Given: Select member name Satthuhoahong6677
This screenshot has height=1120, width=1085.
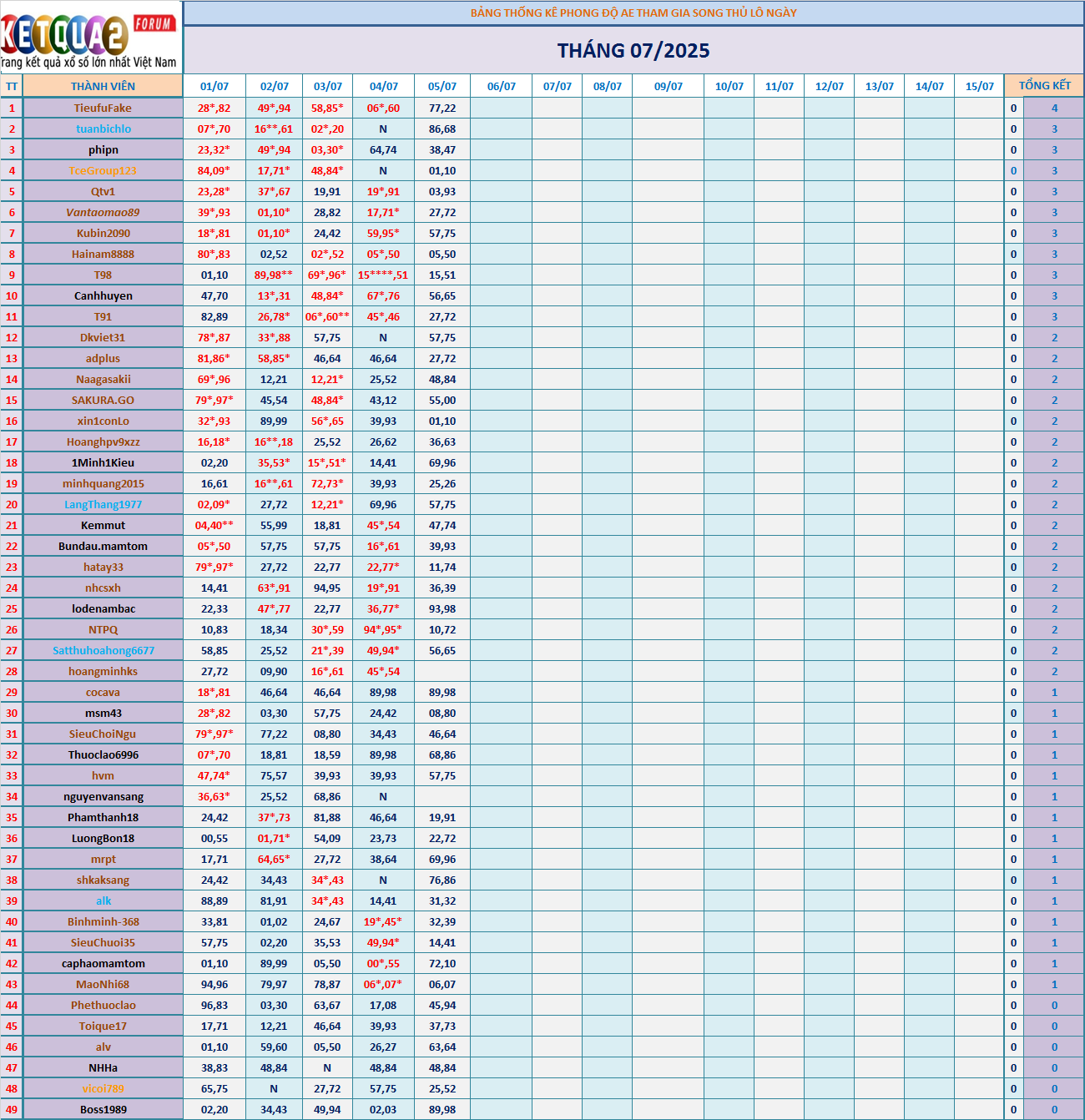Looking at the screenshot, I should [103, 650].
